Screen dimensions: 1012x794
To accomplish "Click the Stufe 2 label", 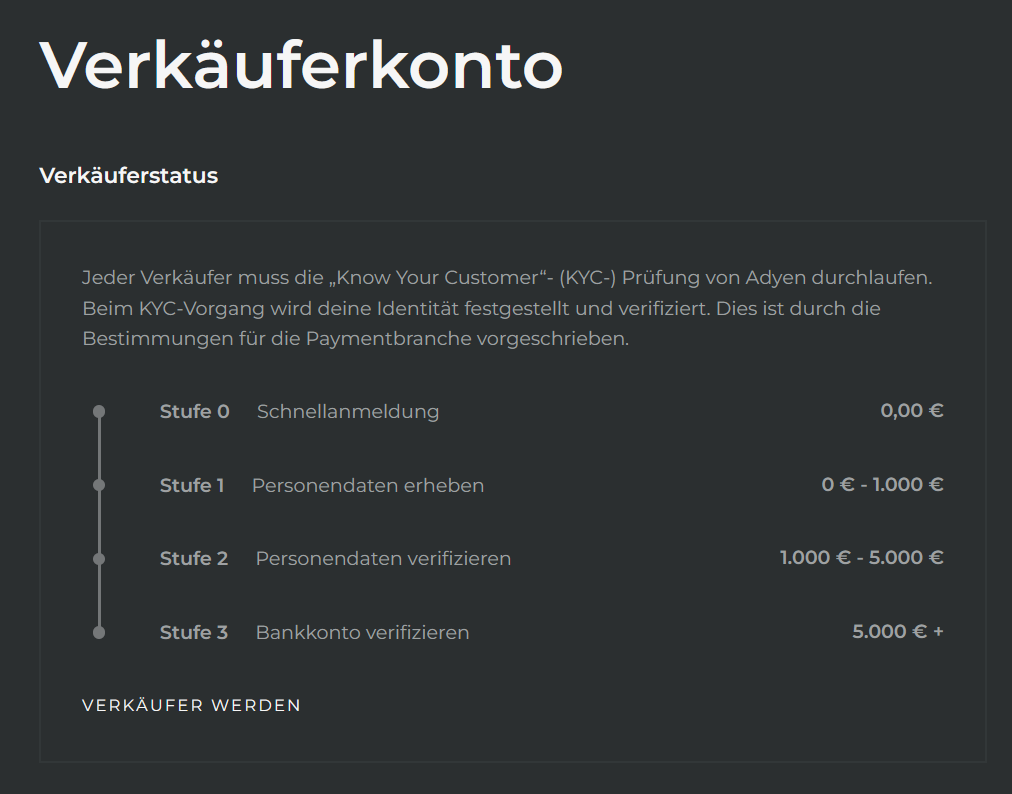I will click(x=194, y=558).
